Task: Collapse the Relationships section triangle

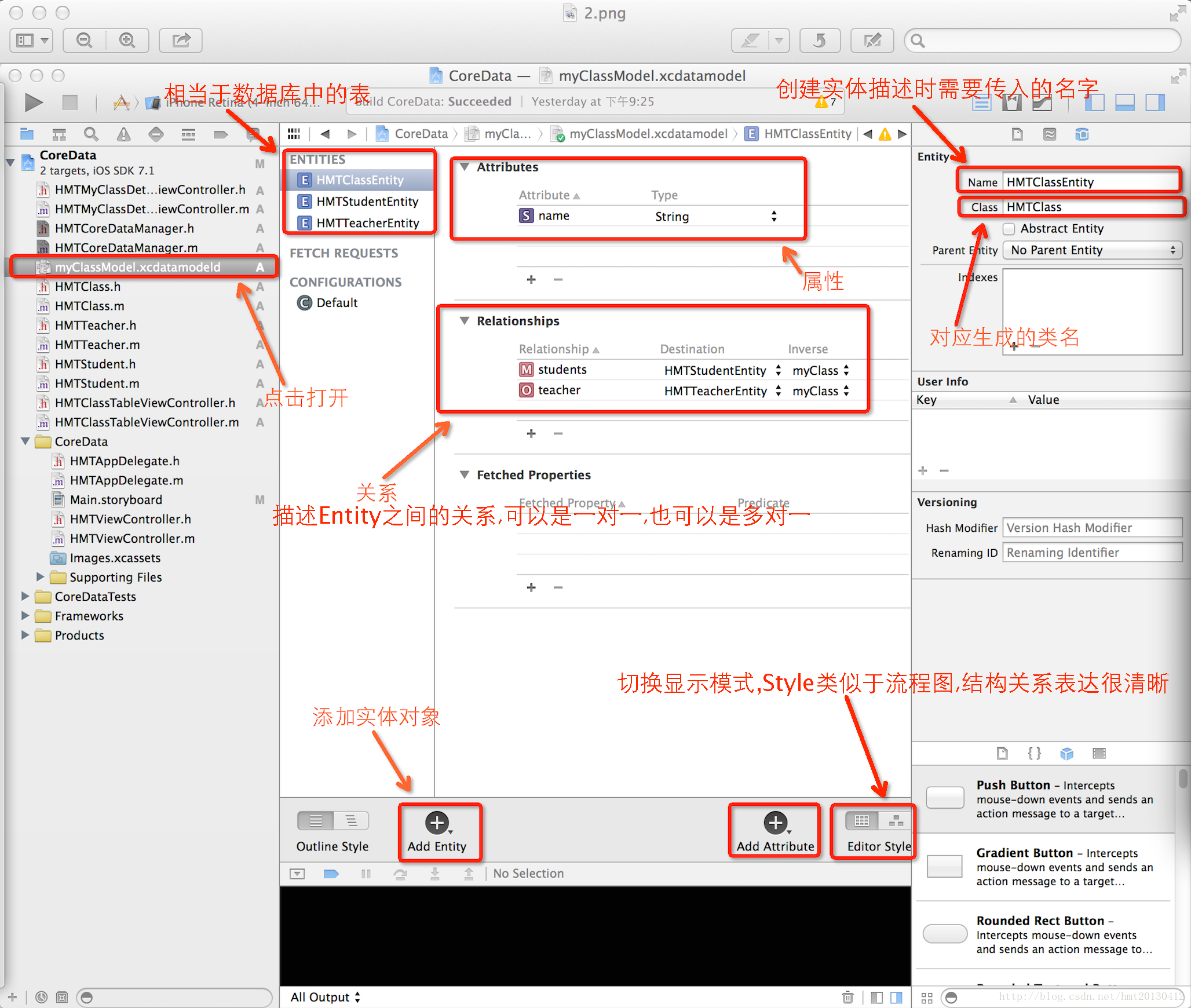Action: click(464, 321)
